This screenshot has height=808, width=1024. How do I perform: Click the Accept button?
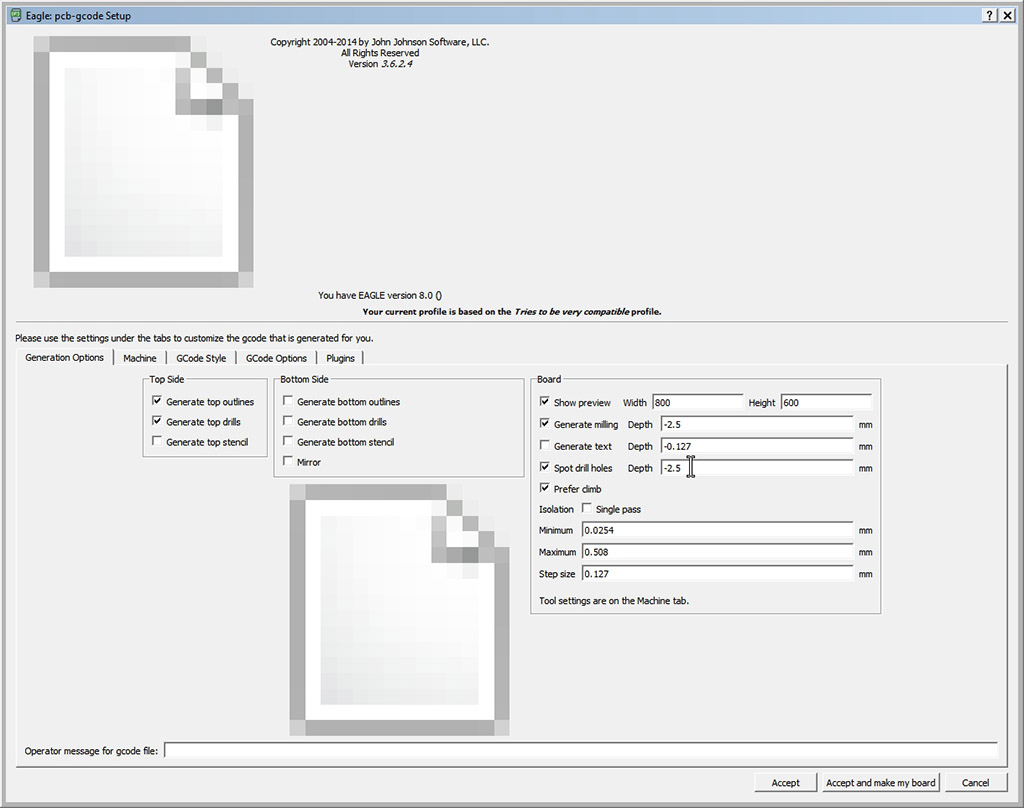pyautogui.click(x=786, y=783)
